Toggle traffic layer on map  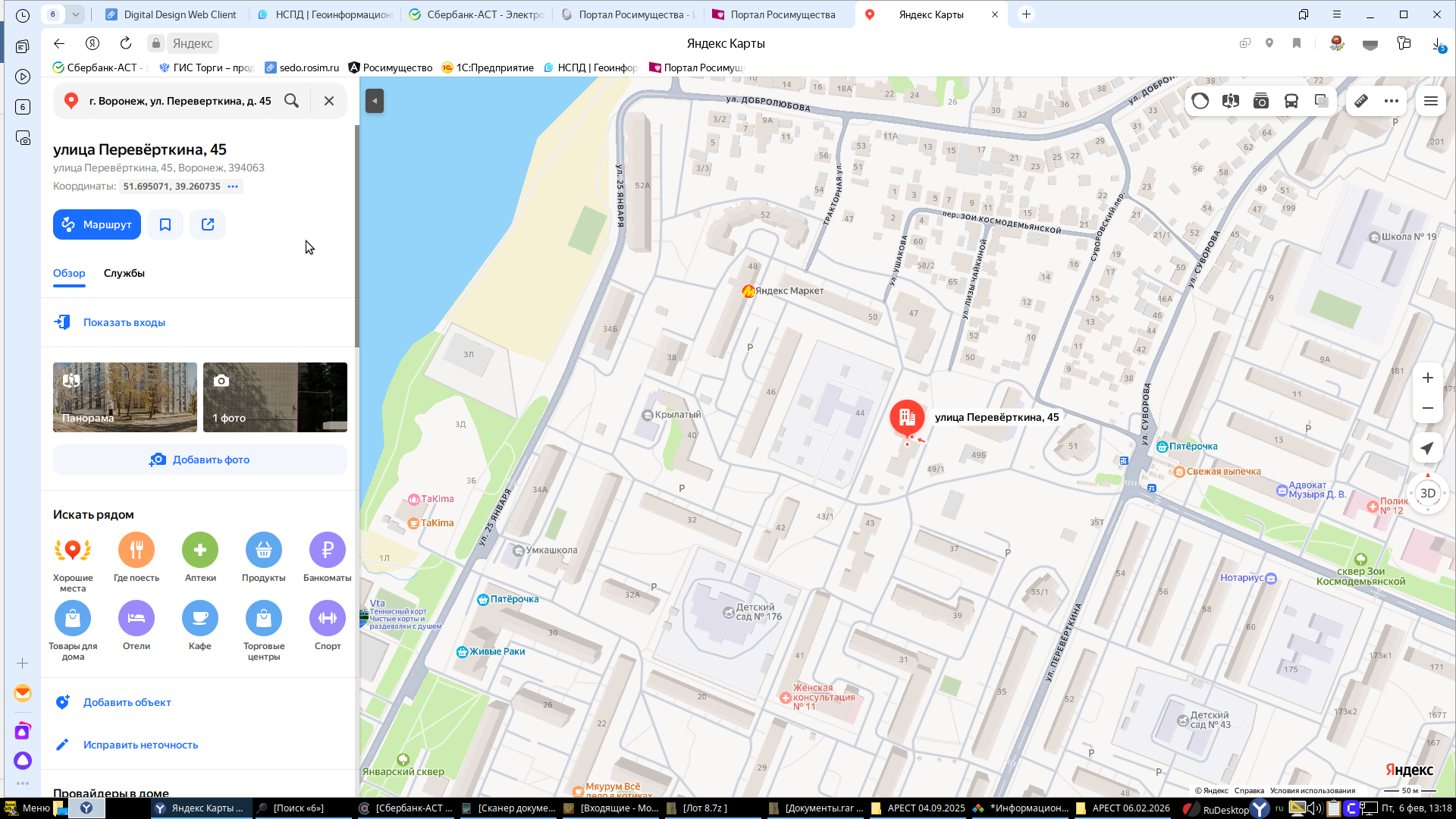click(1200, 101)
